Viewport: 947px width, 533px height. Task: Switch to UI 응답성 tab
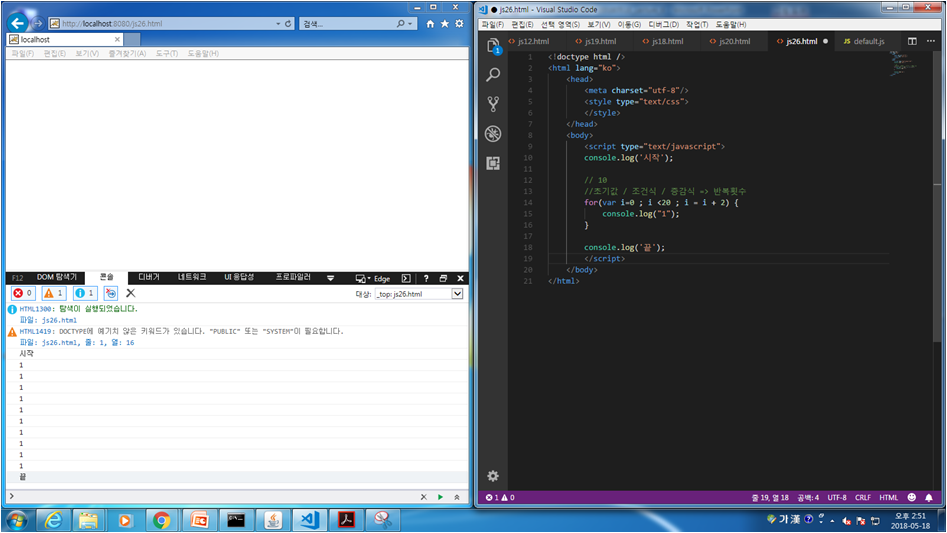tap(239, 277)
